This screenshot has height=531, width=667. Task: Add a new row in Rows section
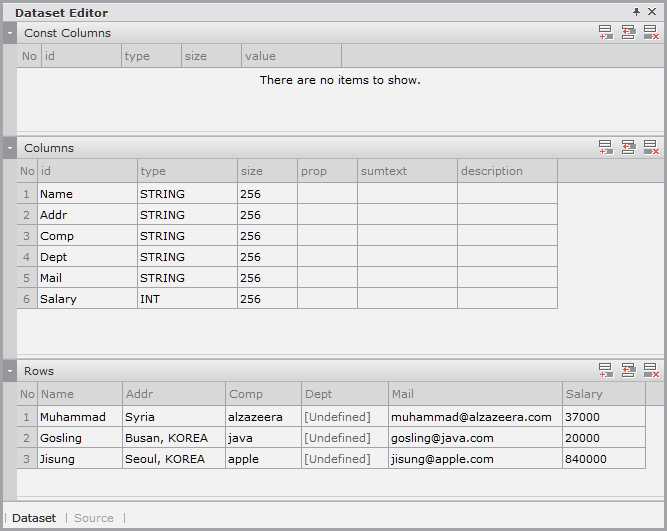pyautogui.click(x=606, y=371)
